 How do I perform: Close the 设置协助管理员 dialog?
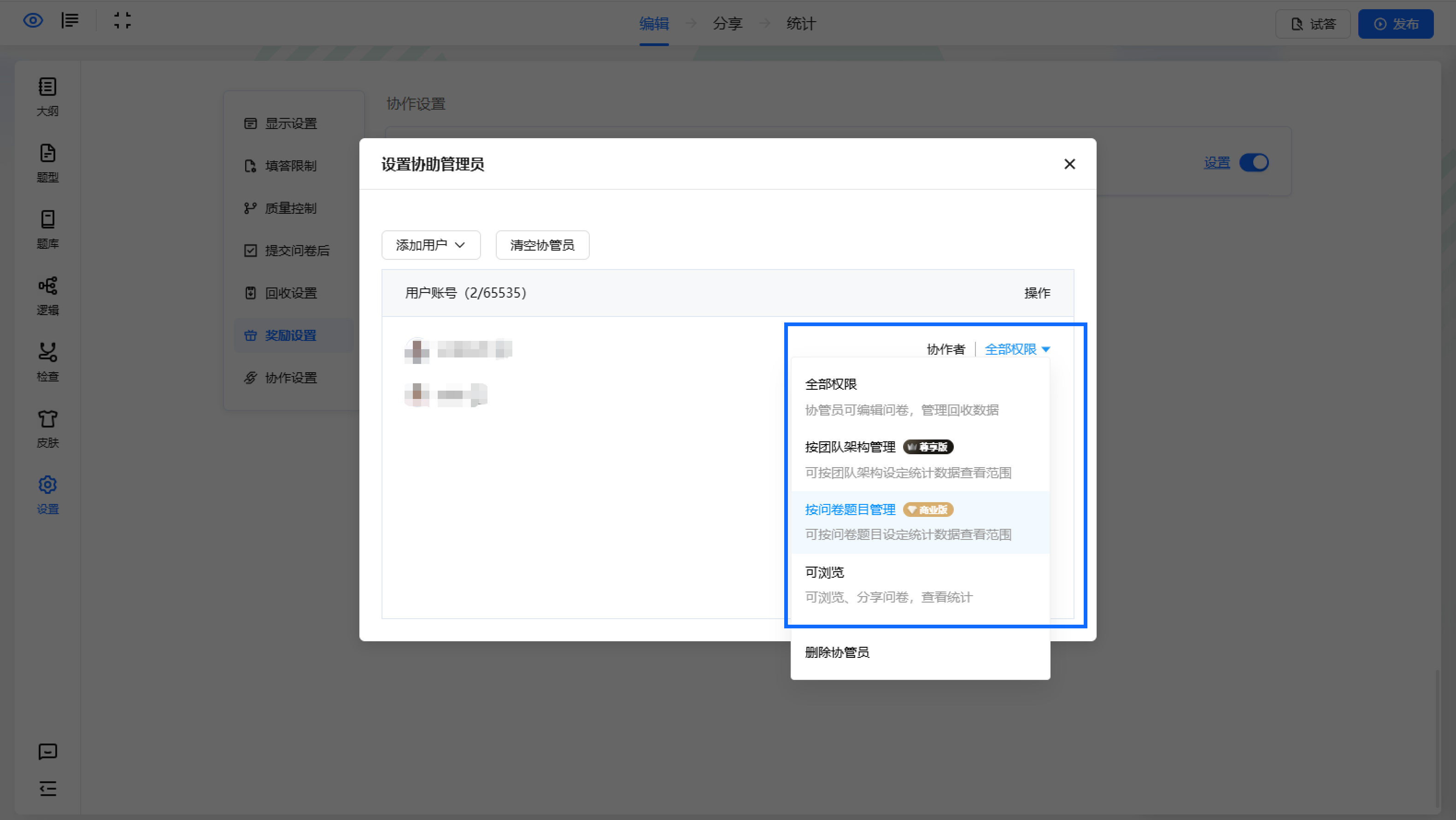[x=1069, y=164]
